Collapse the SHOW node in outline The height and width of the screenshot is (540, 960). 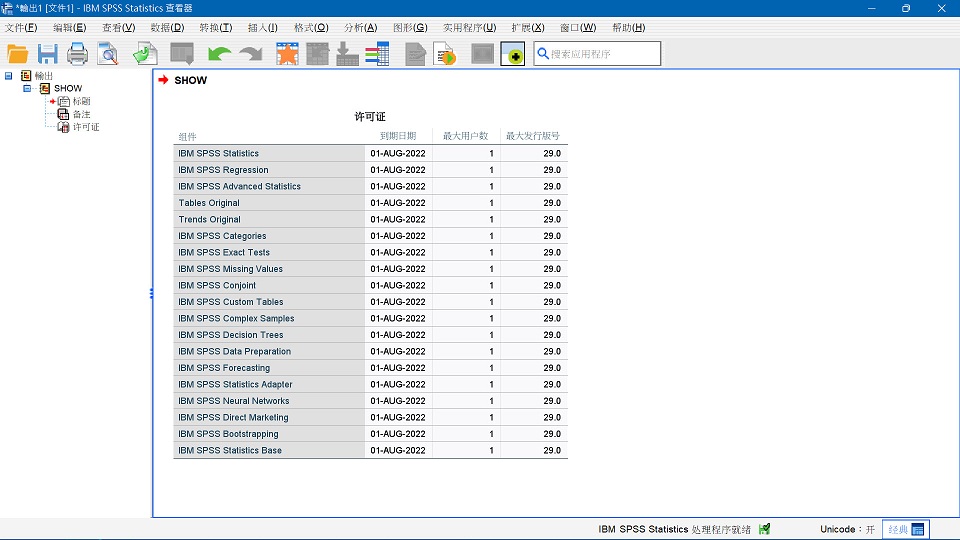(28, 89)
